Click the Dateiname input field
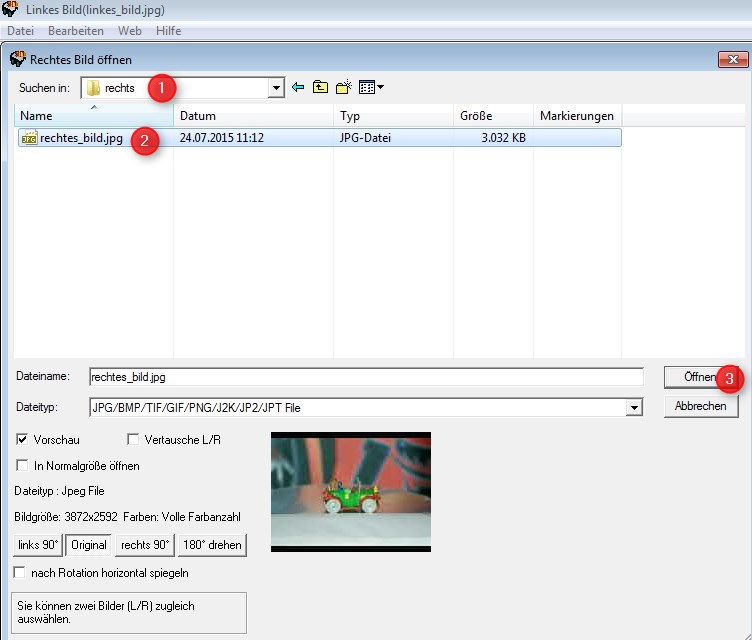752x640 pixels. (x=365, y=377)
